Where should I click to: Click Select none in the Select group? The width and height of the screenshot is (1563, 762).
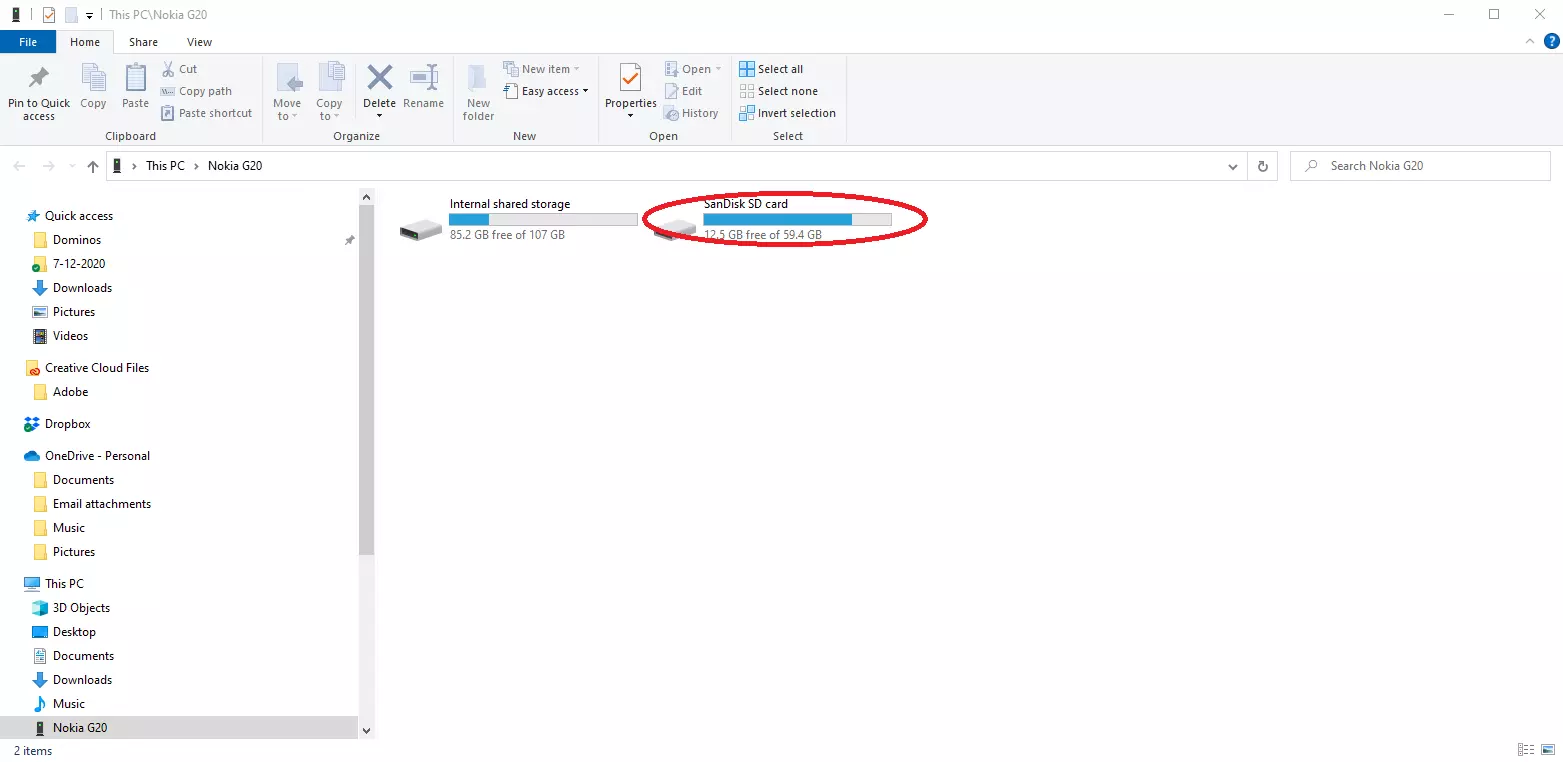point(778,91)
